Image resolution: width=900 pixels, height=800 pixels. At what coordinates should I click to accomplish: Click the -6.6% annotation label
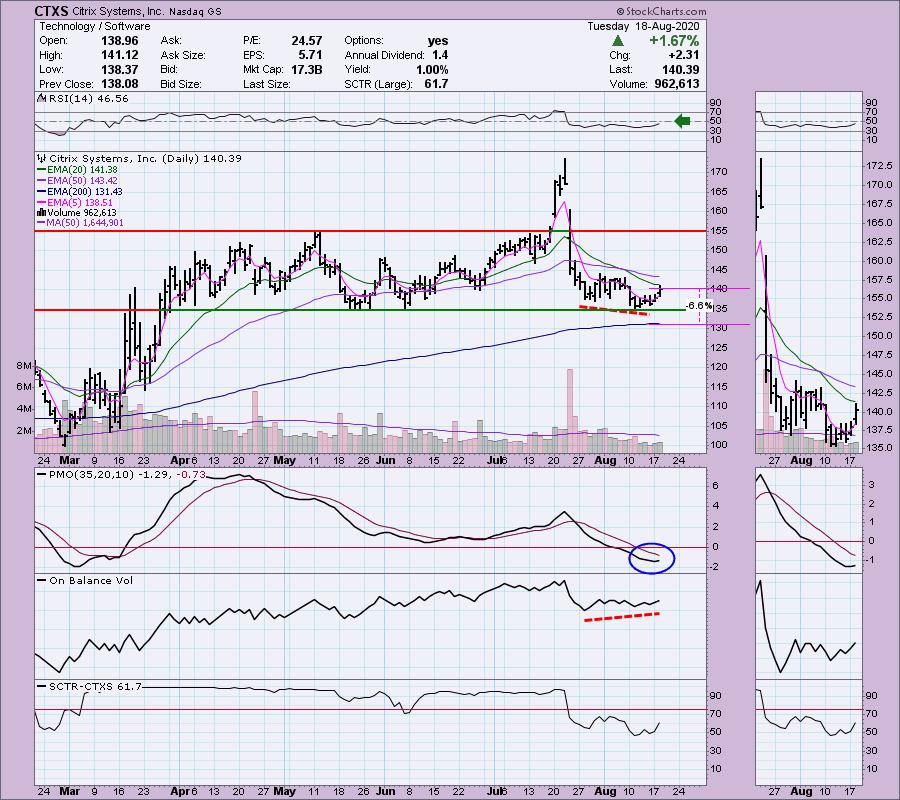point(699,306)
